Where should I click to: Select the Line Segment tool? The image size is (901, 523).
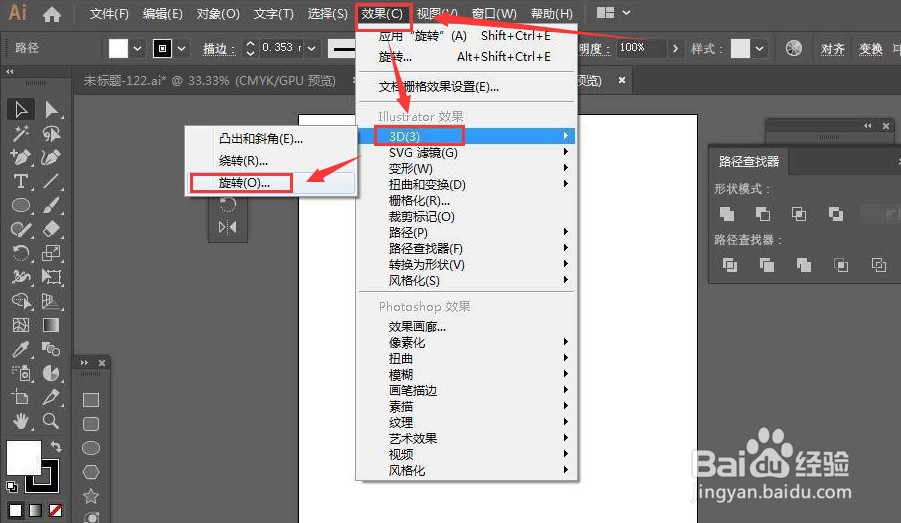52,181
